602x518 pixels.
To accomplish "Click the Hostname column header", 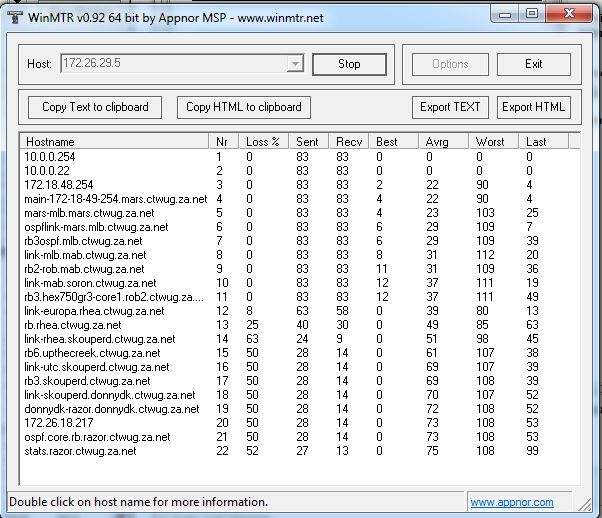I will 114,141.
